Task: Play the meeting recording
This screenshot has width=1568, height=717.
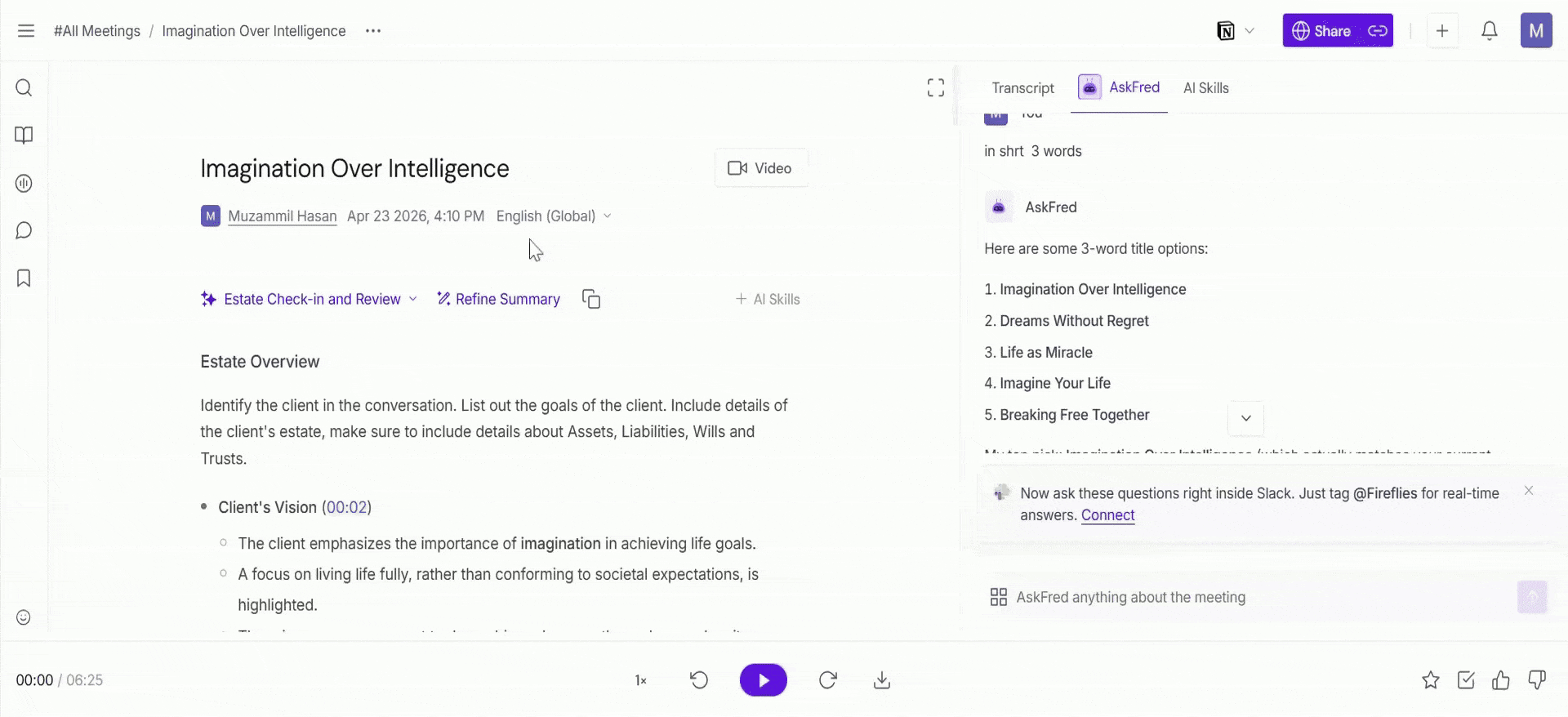Action: [764, 680]
